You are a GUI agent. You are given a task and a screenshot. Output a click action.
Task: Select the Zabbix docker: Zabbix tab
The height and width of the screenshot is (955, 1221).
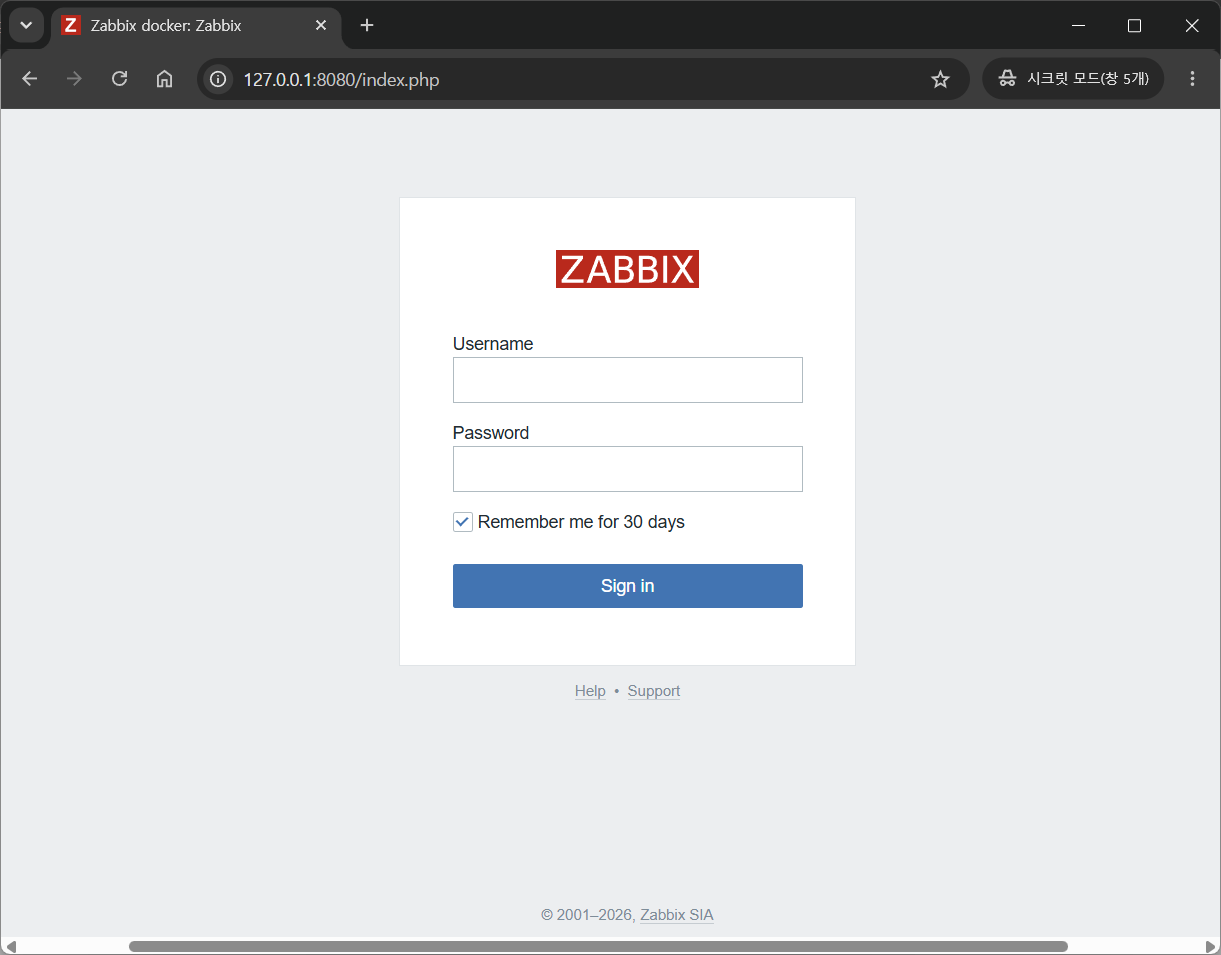tap(196, 27)
